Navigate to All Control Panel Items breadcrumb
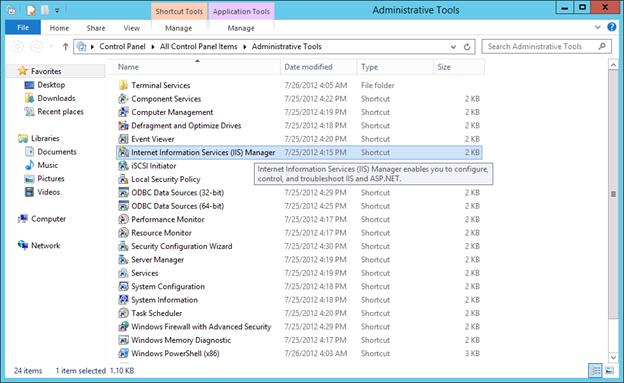 tap(199, 47)
